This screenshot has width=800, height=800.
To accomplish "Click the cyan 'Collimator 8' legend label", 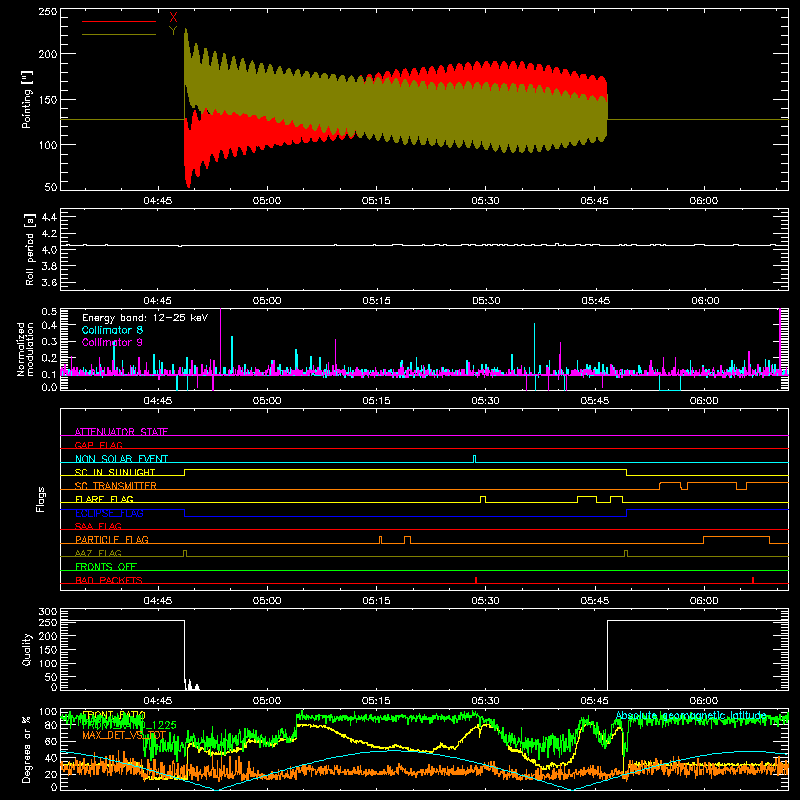I will (x=112, y=330).
